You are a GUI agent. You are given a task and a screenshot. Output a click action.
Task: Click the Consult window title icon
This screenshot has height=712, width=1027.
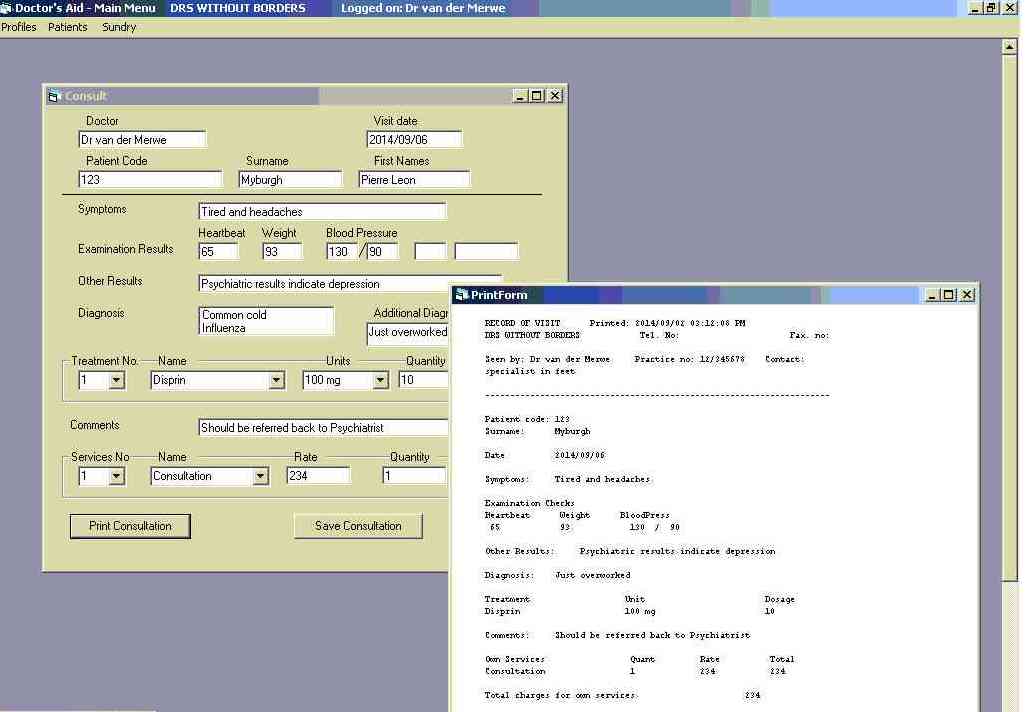pos(55,96)
